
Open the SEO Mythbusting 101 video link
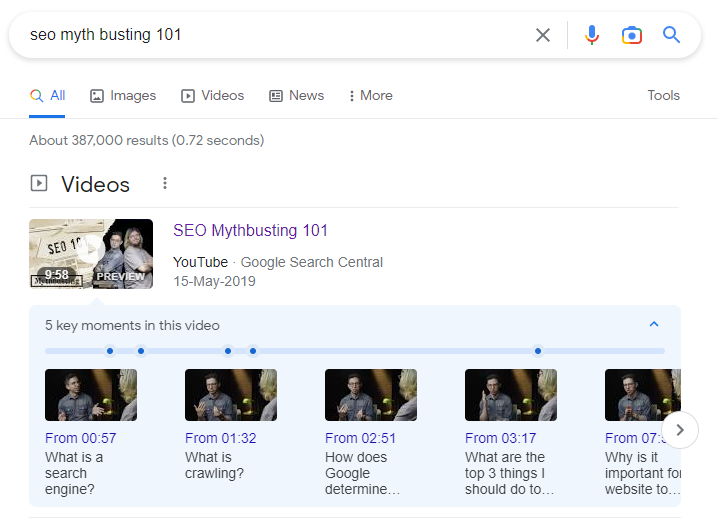[x=250, y=230]
